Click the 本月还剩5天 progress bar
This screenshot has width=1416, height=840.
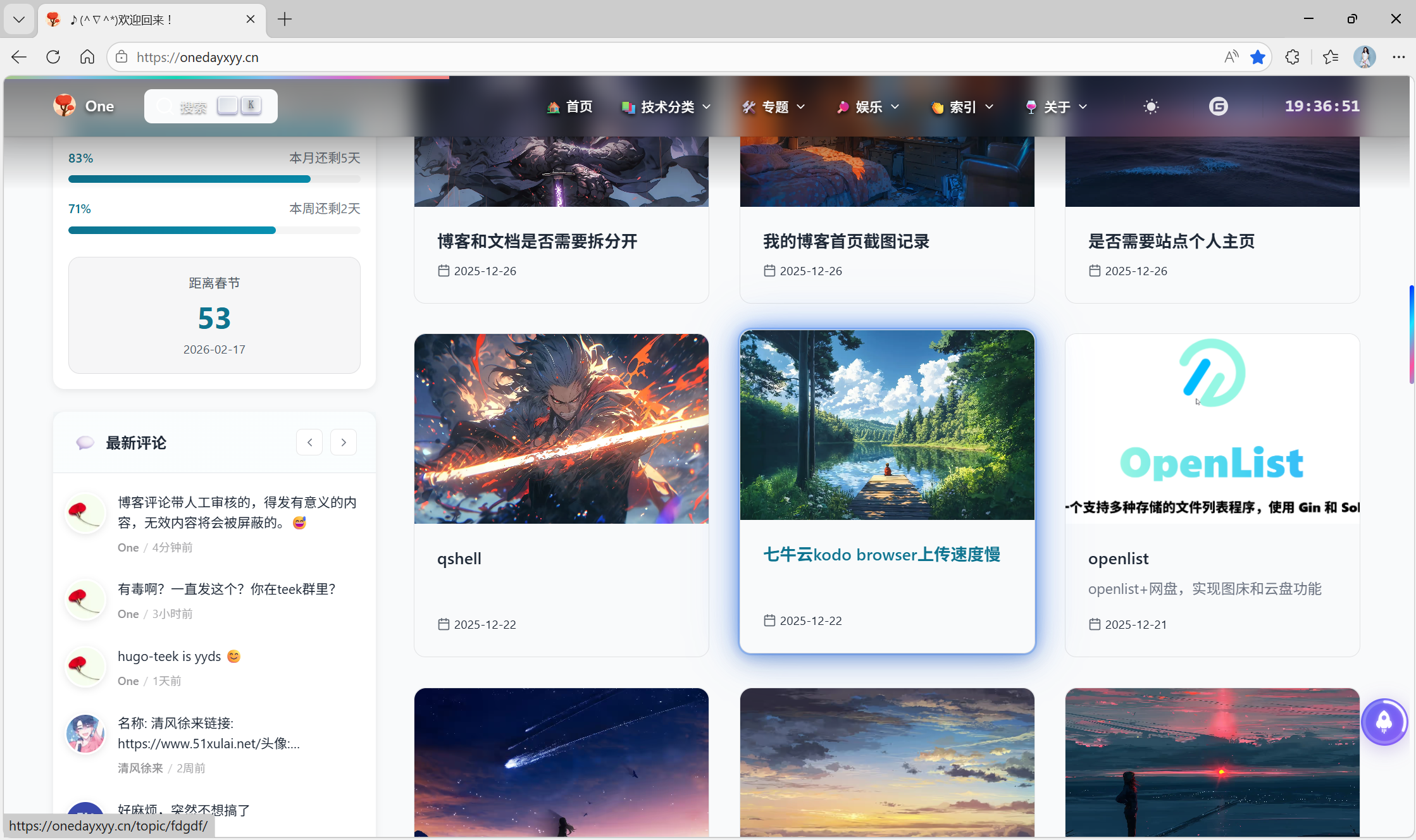coord(214,179)
